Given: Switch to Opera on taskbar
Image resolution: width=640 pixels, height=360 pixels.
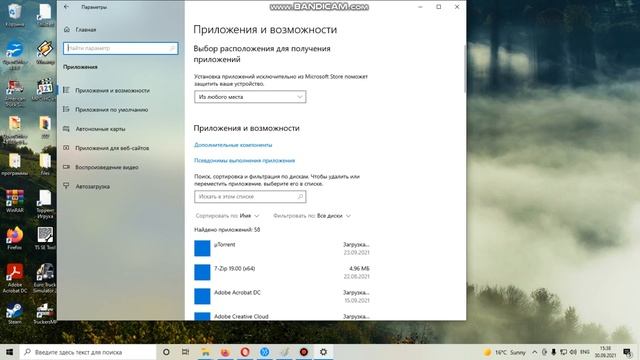Looking at the screenshot, I should point(245,352).
